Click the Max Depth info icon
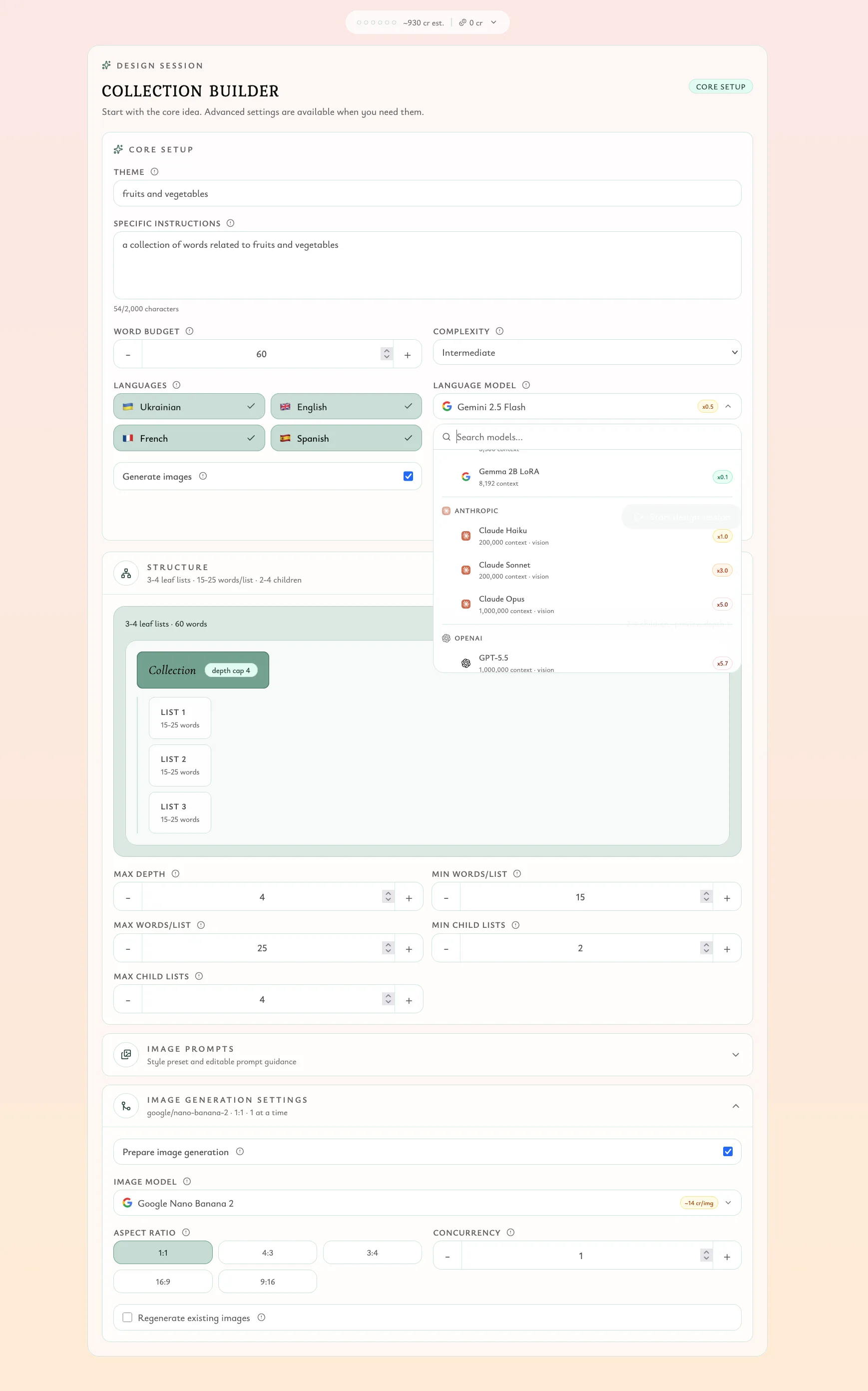 point(176,873)
